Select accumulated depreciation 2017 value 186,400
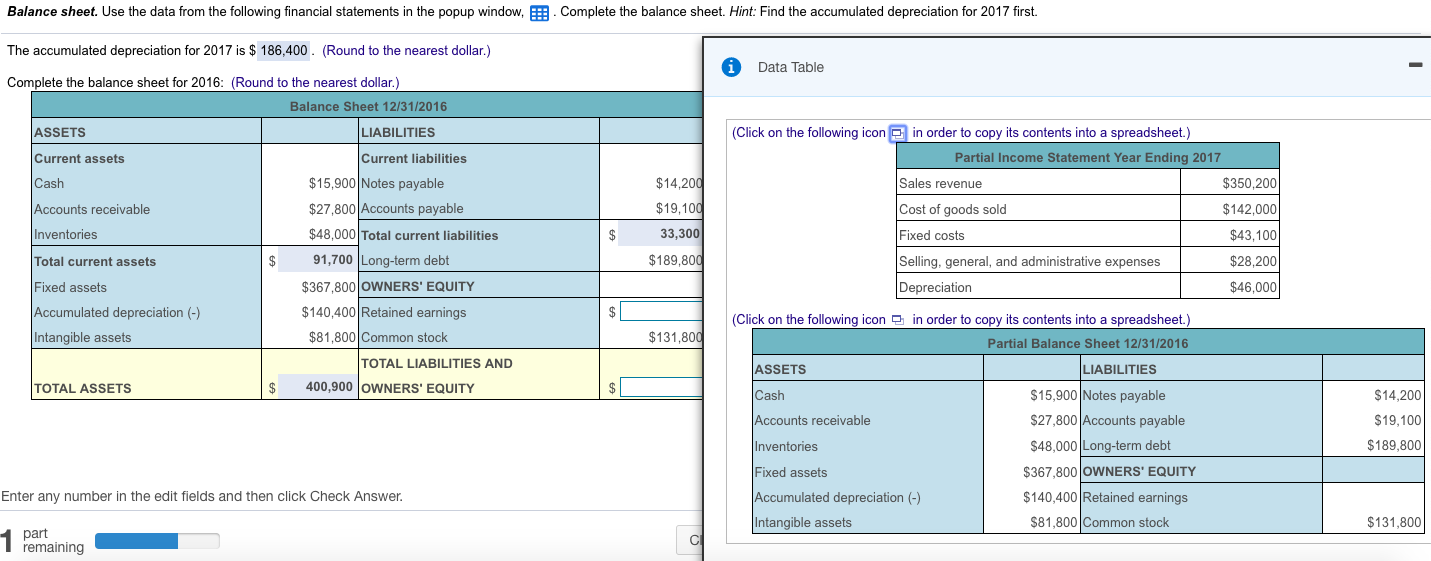Screen dimensions: 1431x561 [284, 50]
